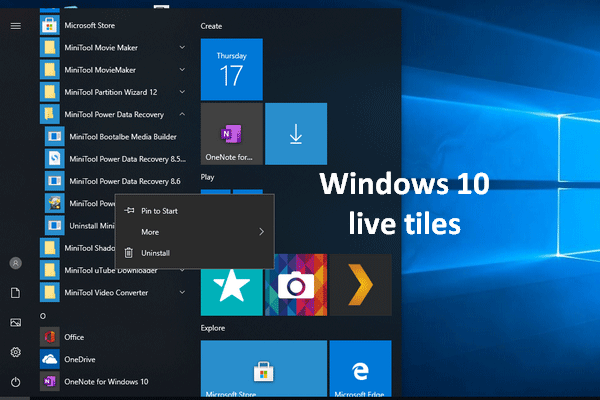Click MiniTool Power Data Recovery 8.6 icon
600x400 pixels.
55,181
